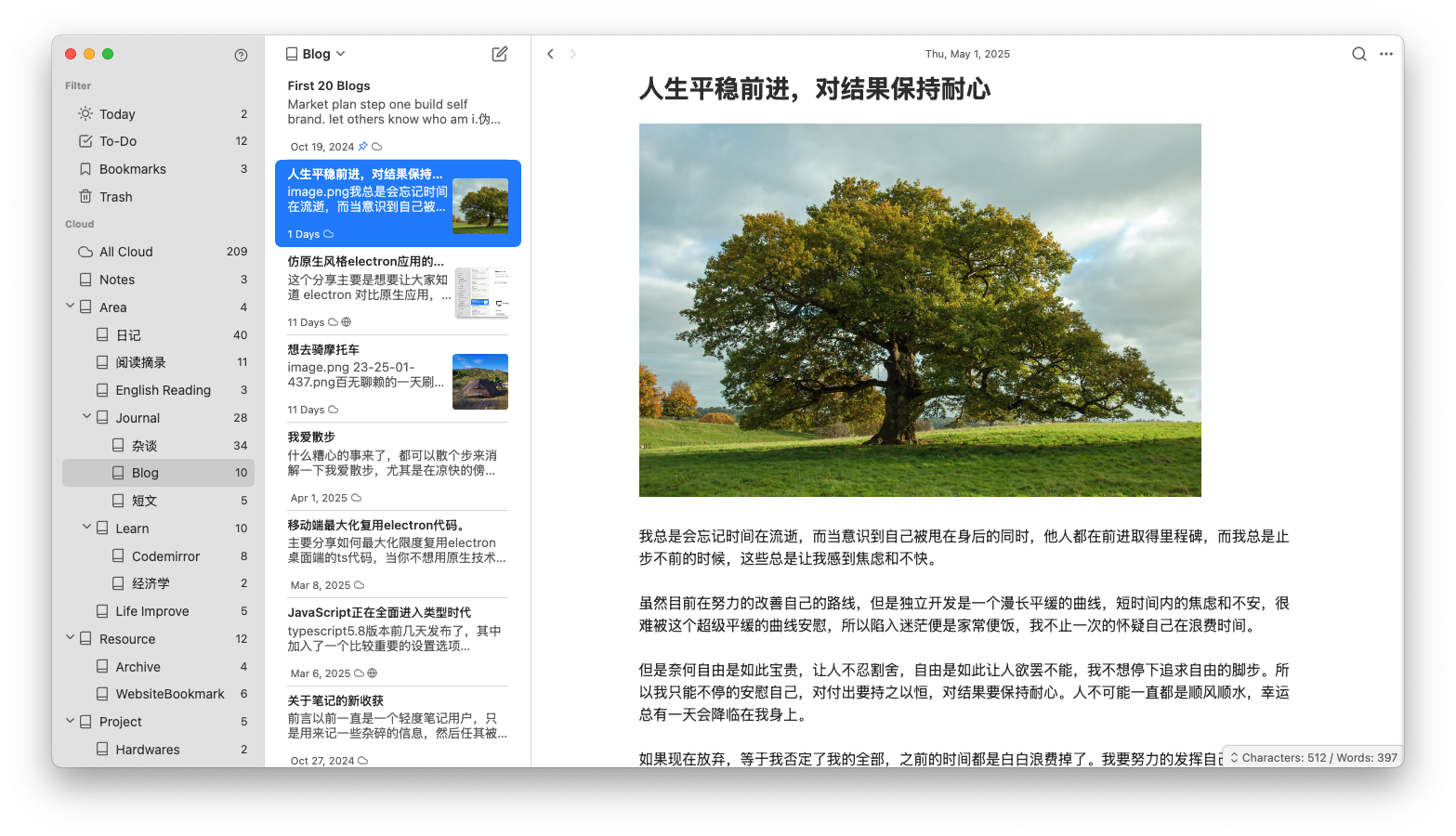1456x836 pixels.
Task: Click the Bookmarks icon in sidebar
Action: coord(85,169)
